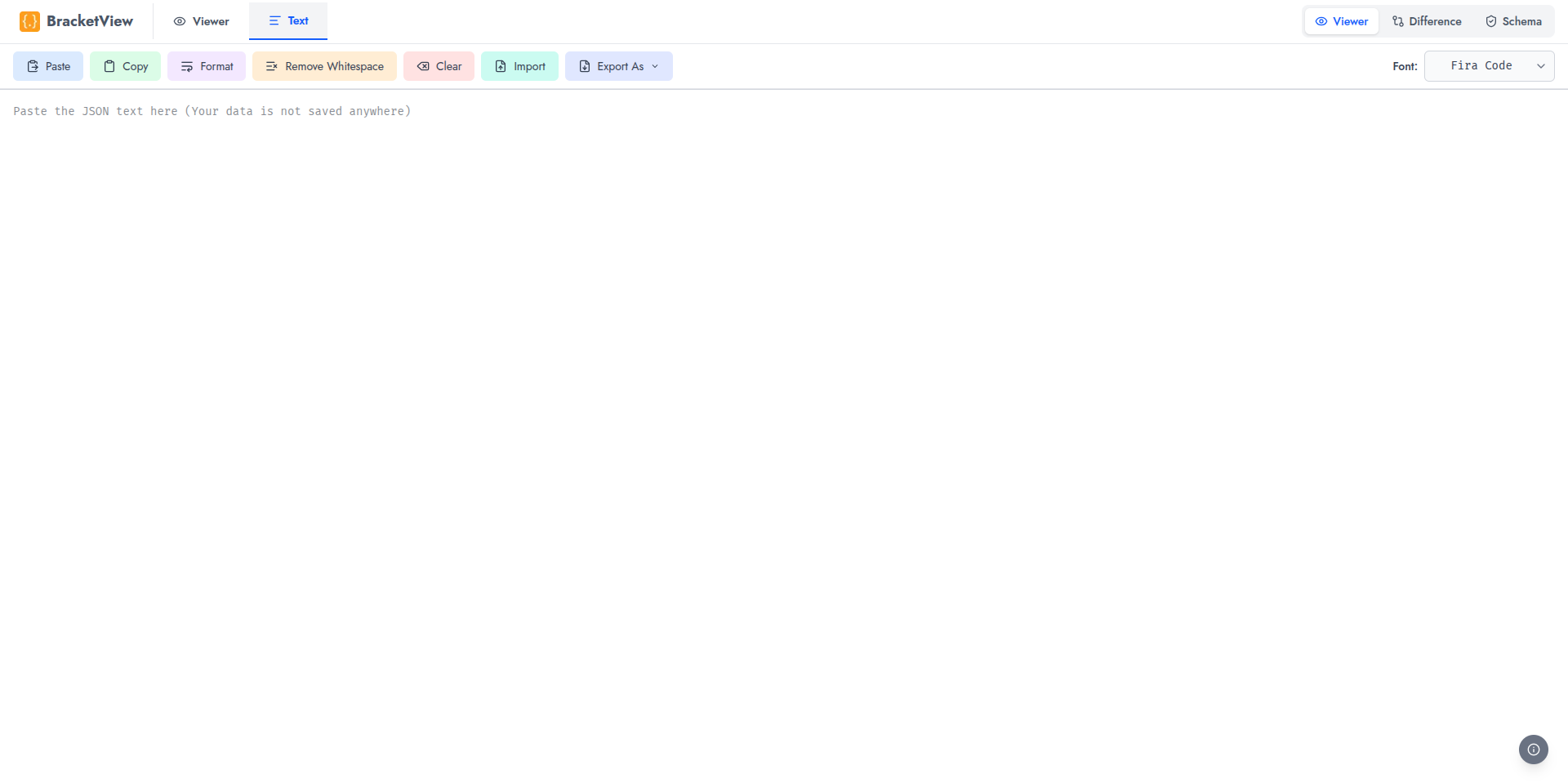Click the Remove Whitespace icon
The height and width of the screenshot is (783, 1568).
pyautogui.click(x=272, y=66)
